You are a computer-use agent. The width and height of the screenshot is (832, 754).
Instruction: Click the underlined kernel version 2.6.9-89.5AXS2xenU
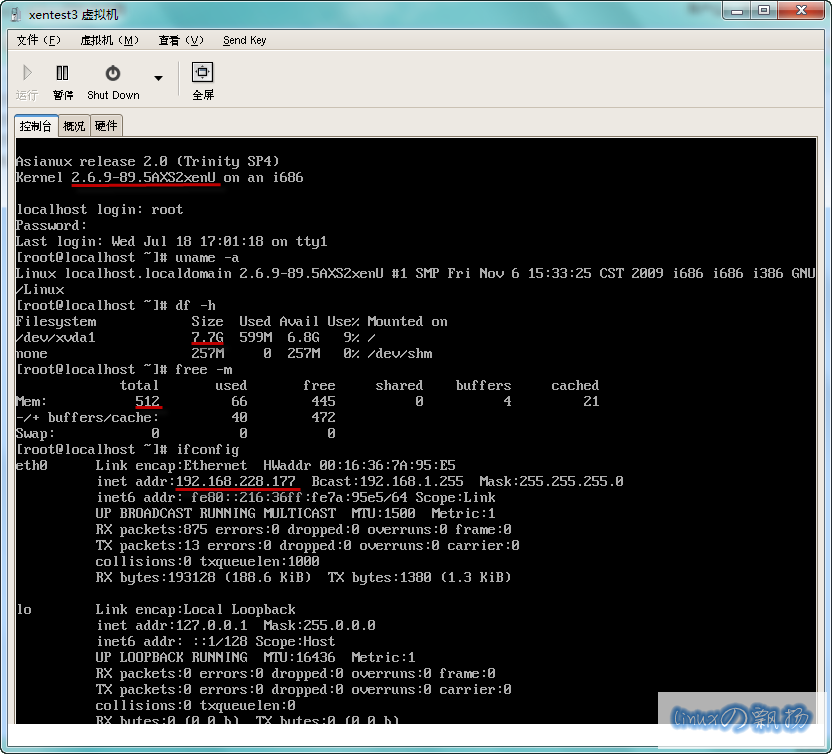(144, 177)
